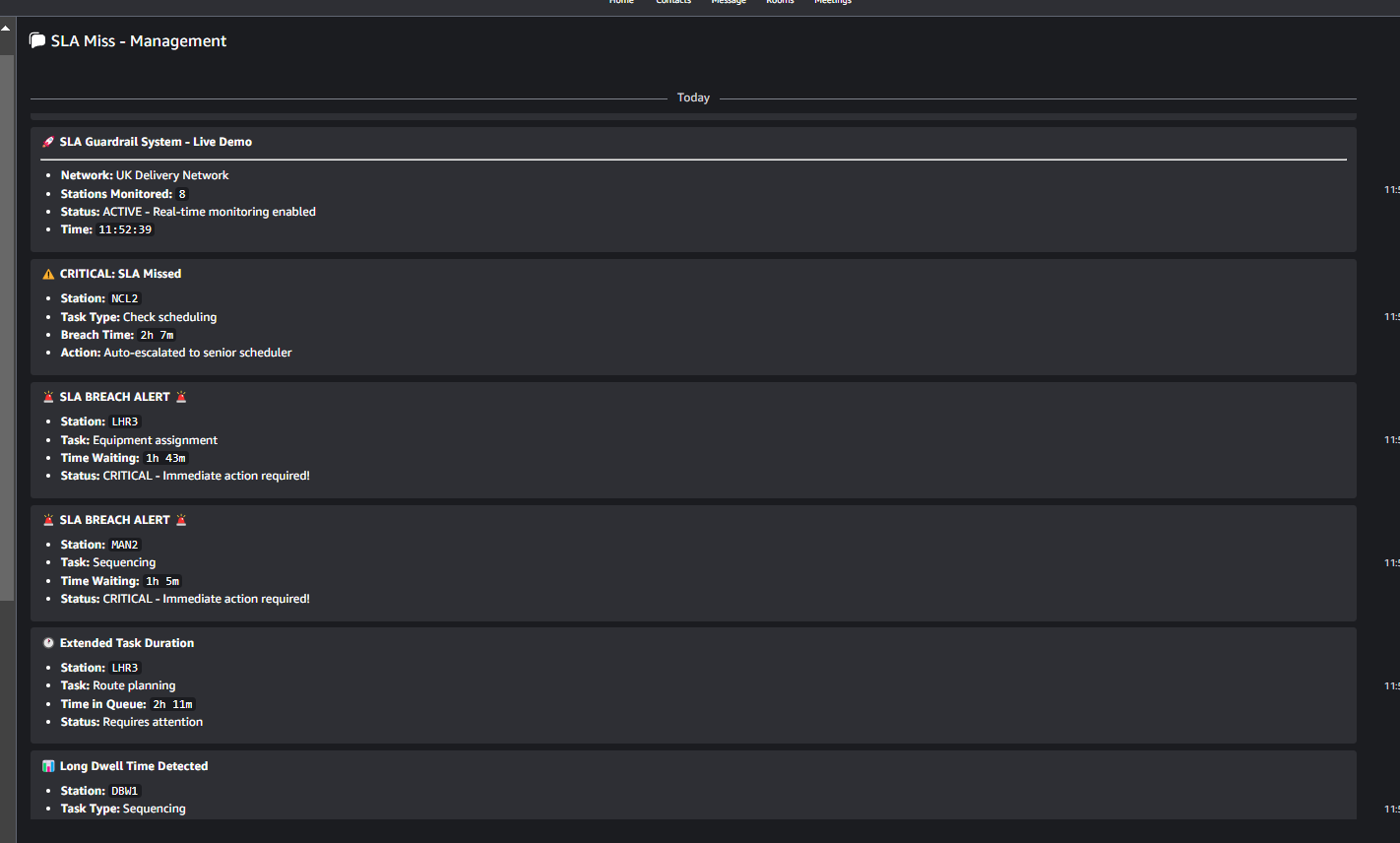The height and width of the screenshot is (843, 1400).
Task: Click the bar chart icon beside Long Dwell Time Detected
Action: tap(48, 766)
